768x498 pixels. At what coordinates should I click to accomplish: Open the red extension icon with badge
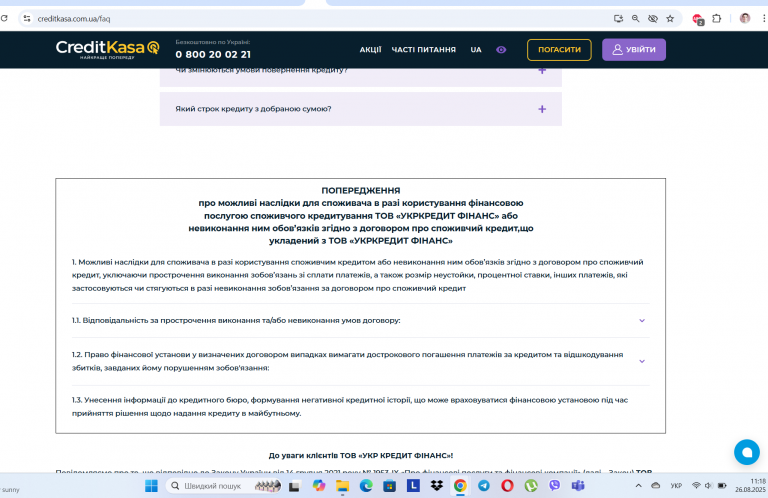click(x=698, y=19)
